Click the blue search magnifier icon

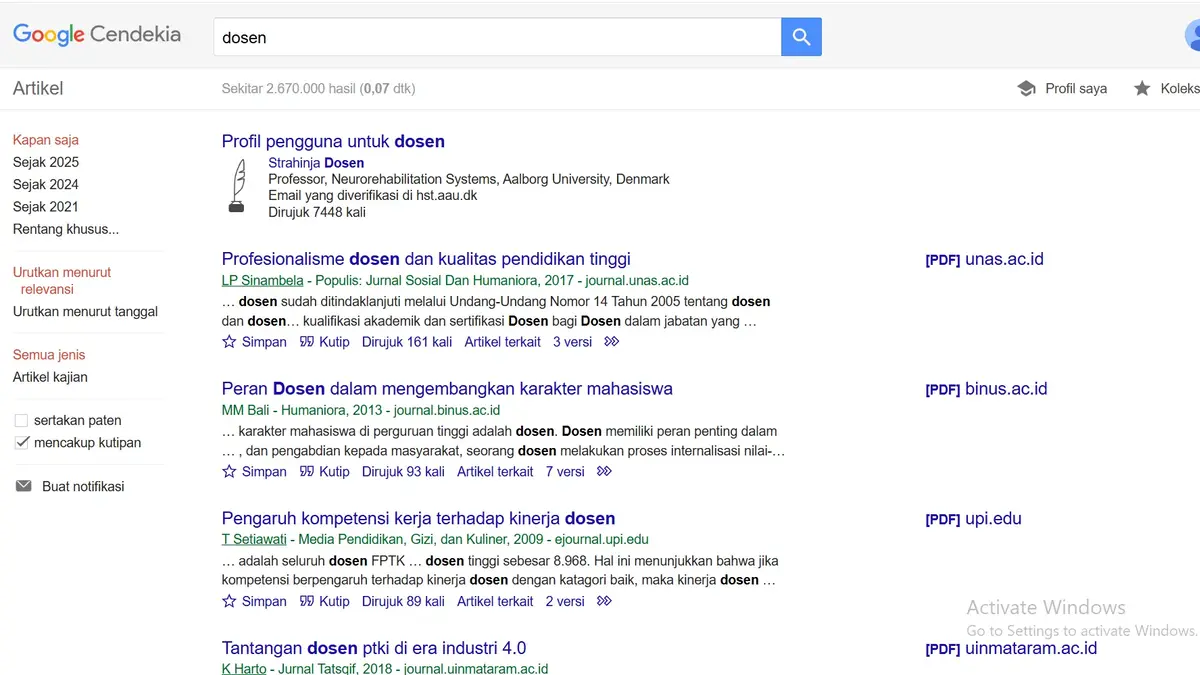coord(800,36)
